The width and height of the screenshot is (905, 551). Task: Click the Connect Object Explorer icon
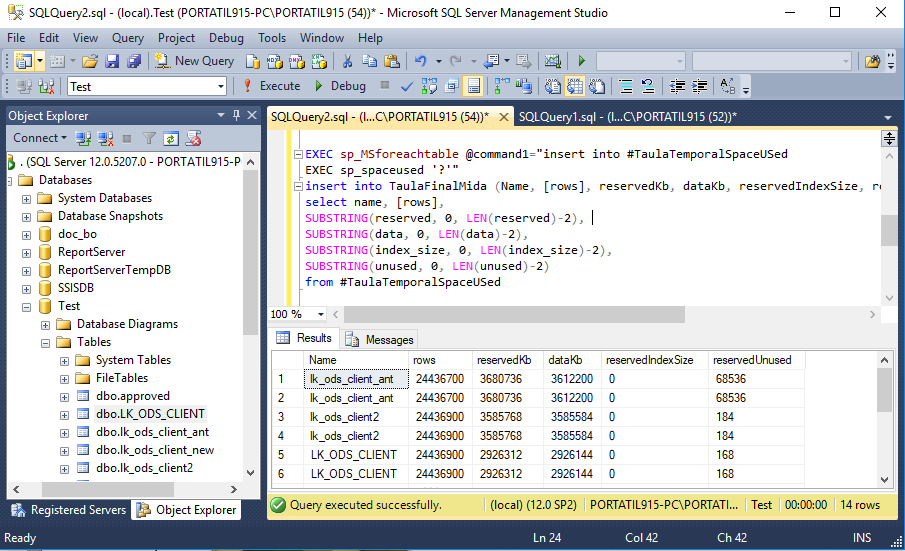tap(83, 138)
